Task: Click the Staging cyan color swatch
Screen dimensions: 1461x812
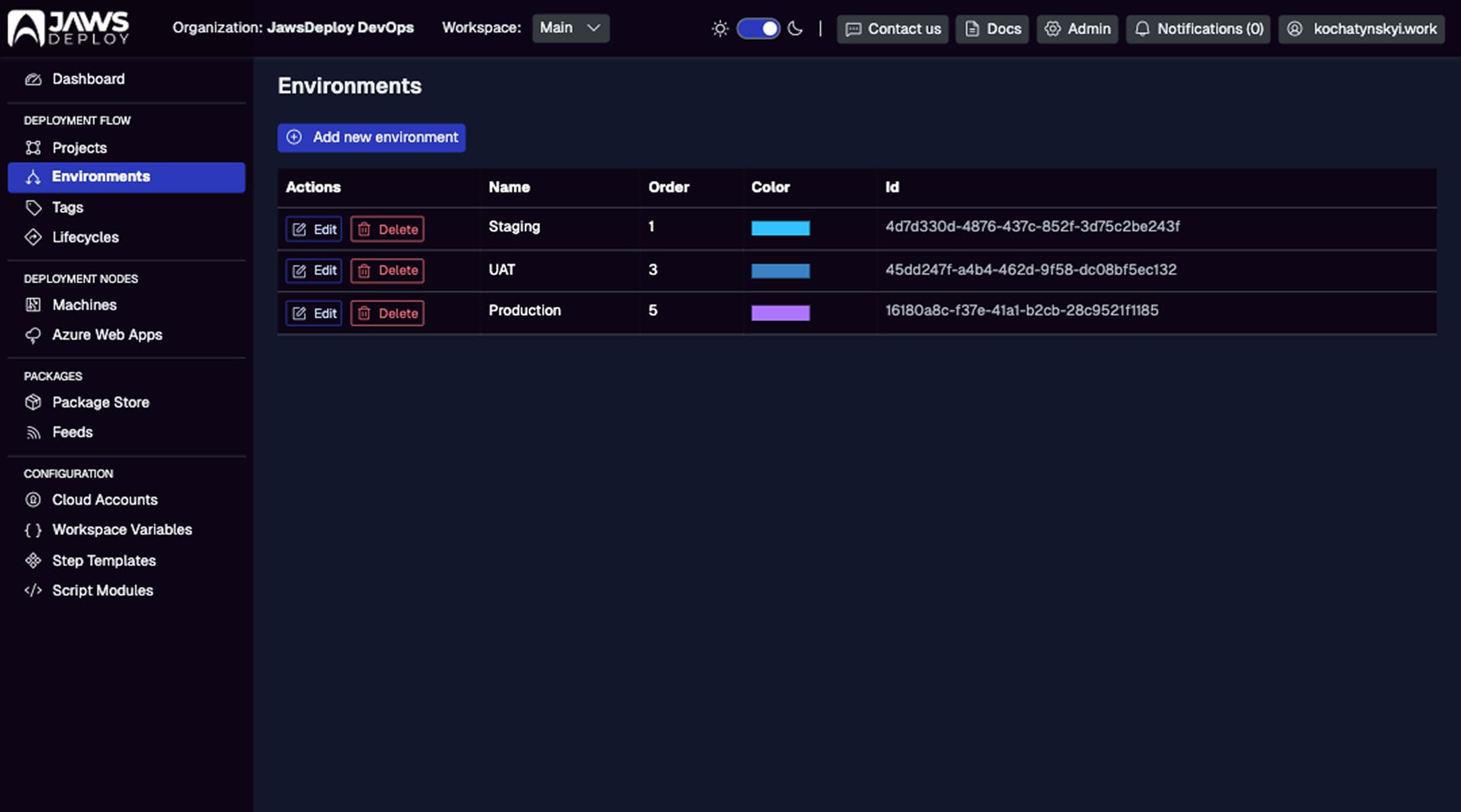Action: [780, 228]
